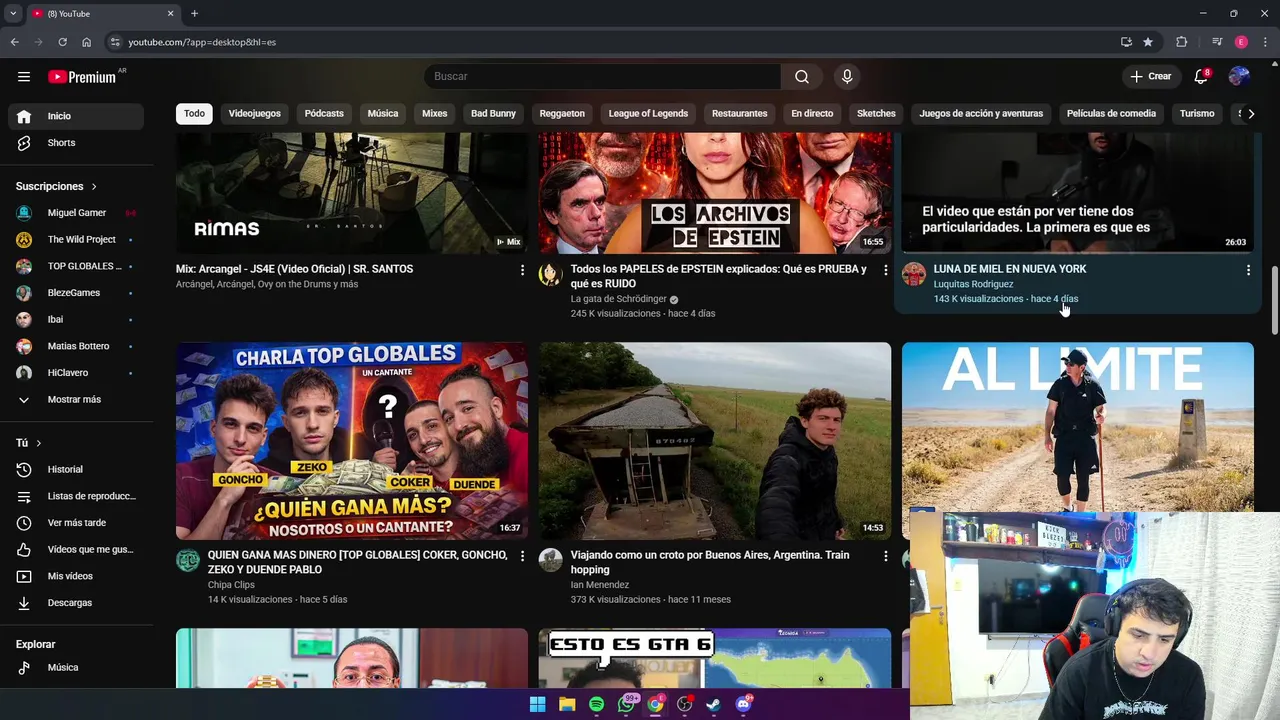
Task: Go to YouTube Premium home logo
Action: [82, 77]
